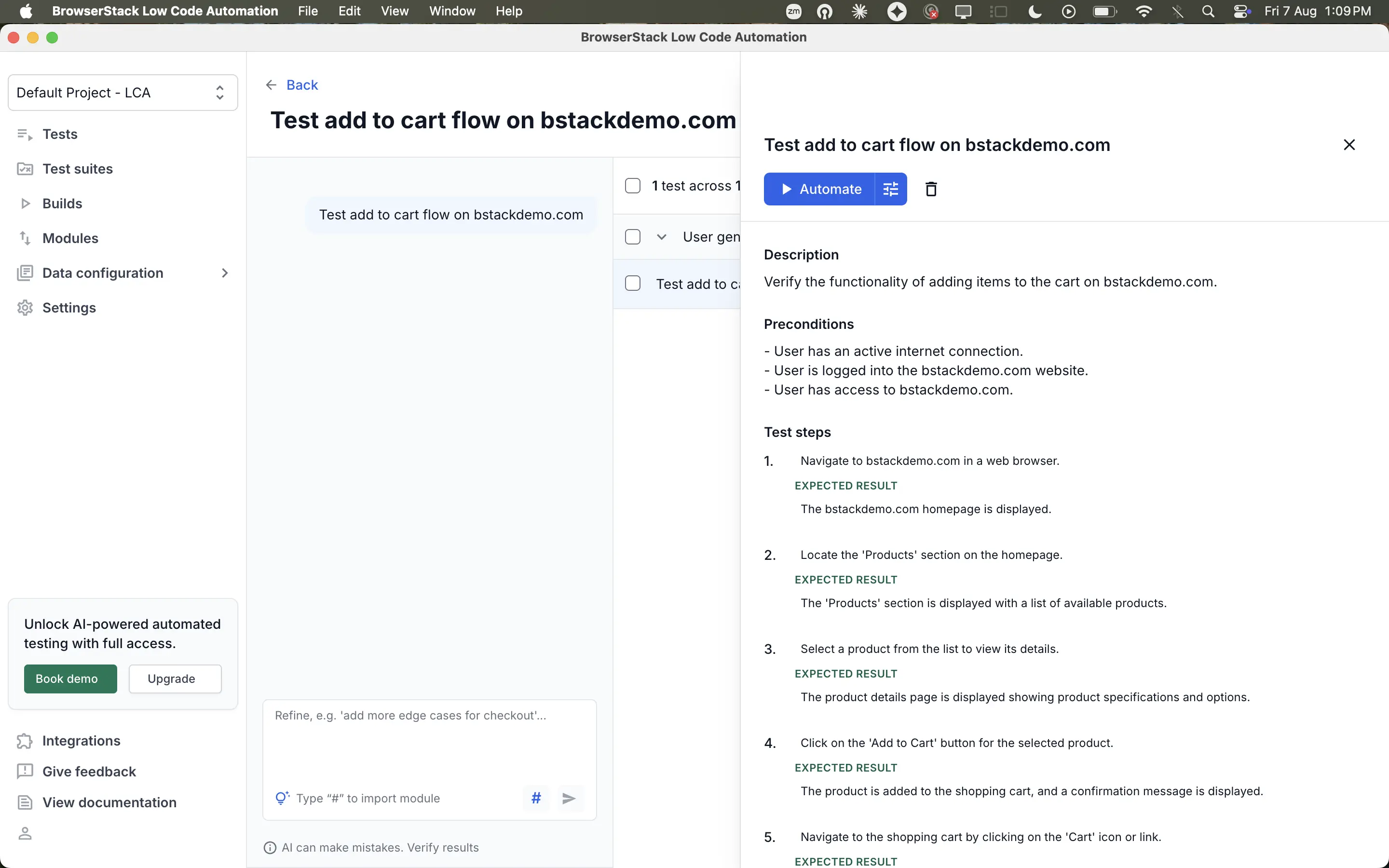Open the Window menu

point(452,11)
